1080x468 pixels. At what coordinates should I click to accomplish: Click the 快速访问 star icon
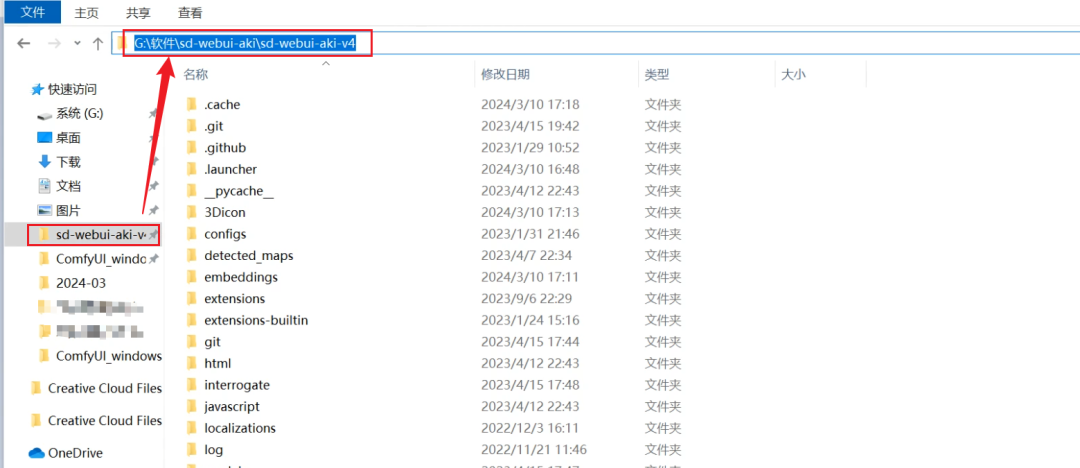pos(38,89)
